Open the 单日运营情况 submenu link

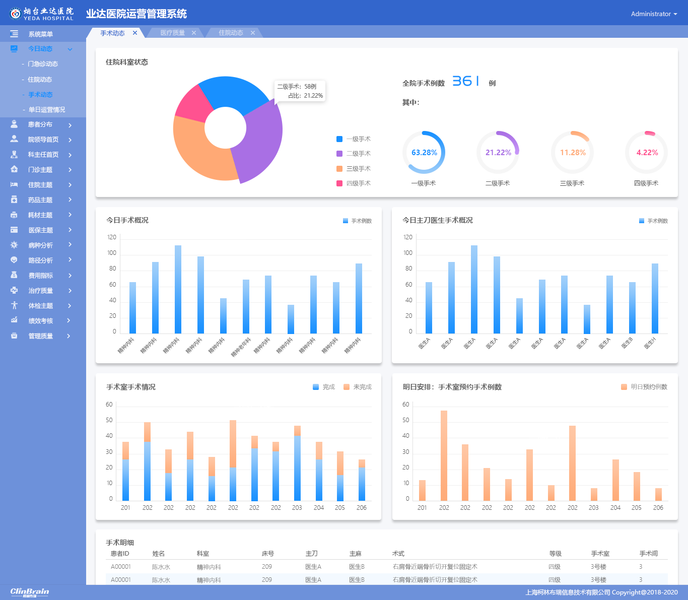pyautogui.click(x=47, y=110)
